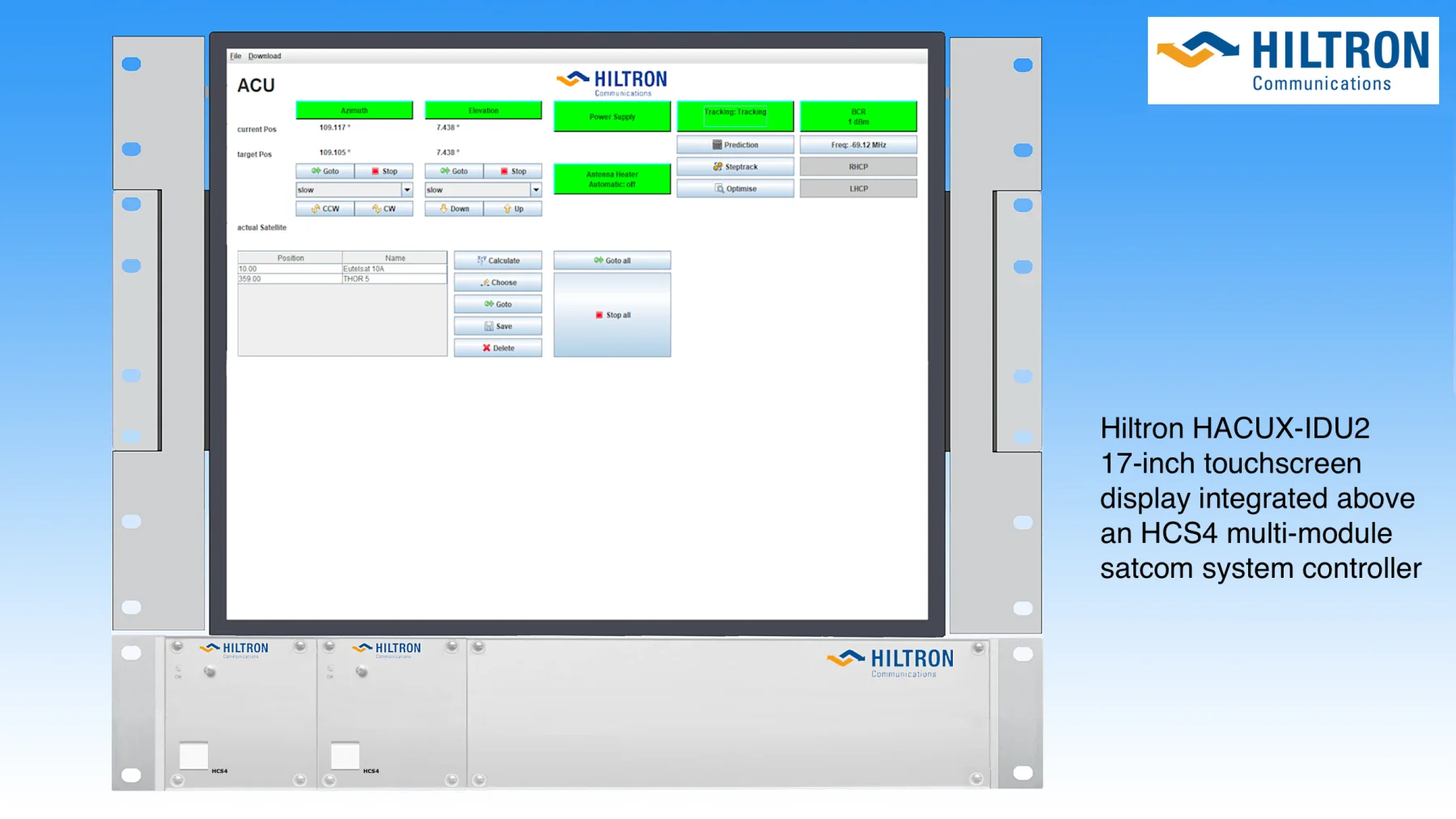The height and width of the screenshot is (819, 1456).
Task: Click the Tracking status panel
Action: 735,117
